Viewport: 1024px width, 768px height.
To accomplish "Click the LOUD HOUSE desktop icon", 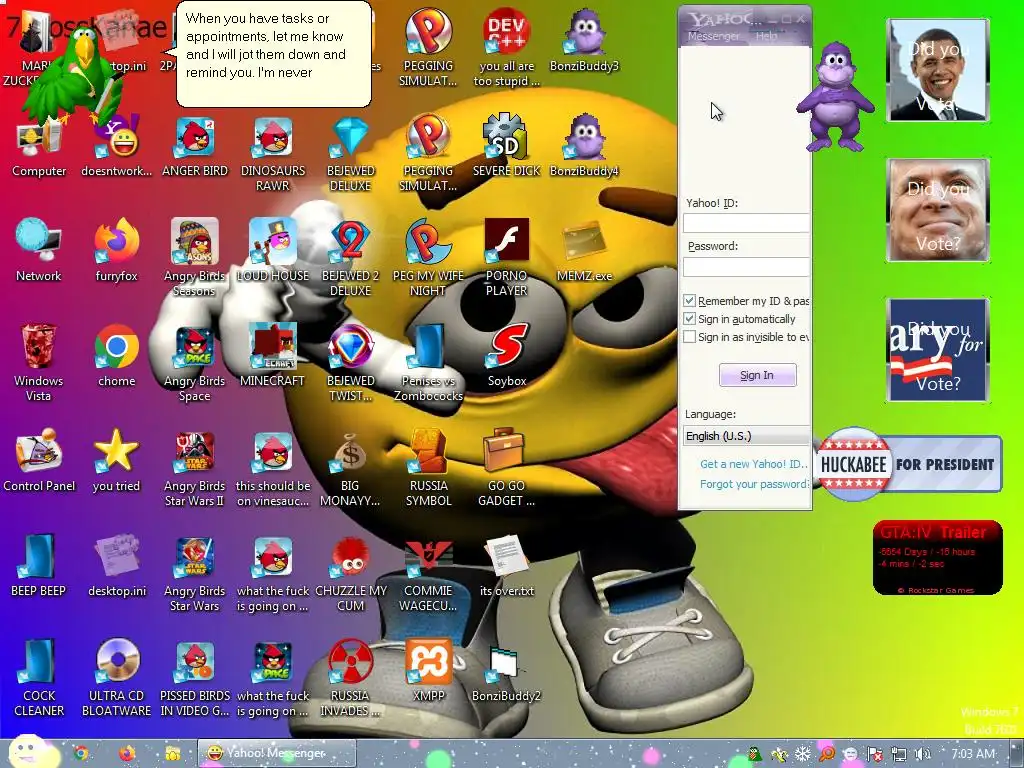I will (x=273, y=242).
